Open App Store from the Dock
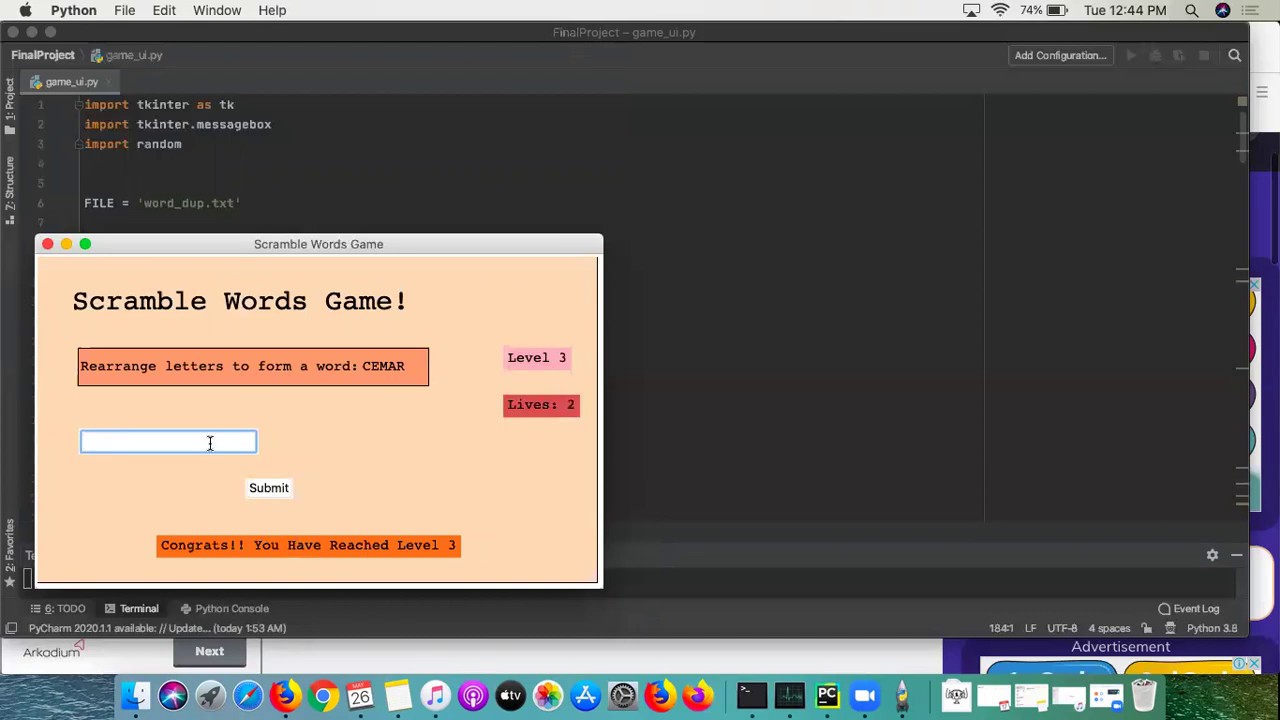1280x720 pixels. coord(585,695)
